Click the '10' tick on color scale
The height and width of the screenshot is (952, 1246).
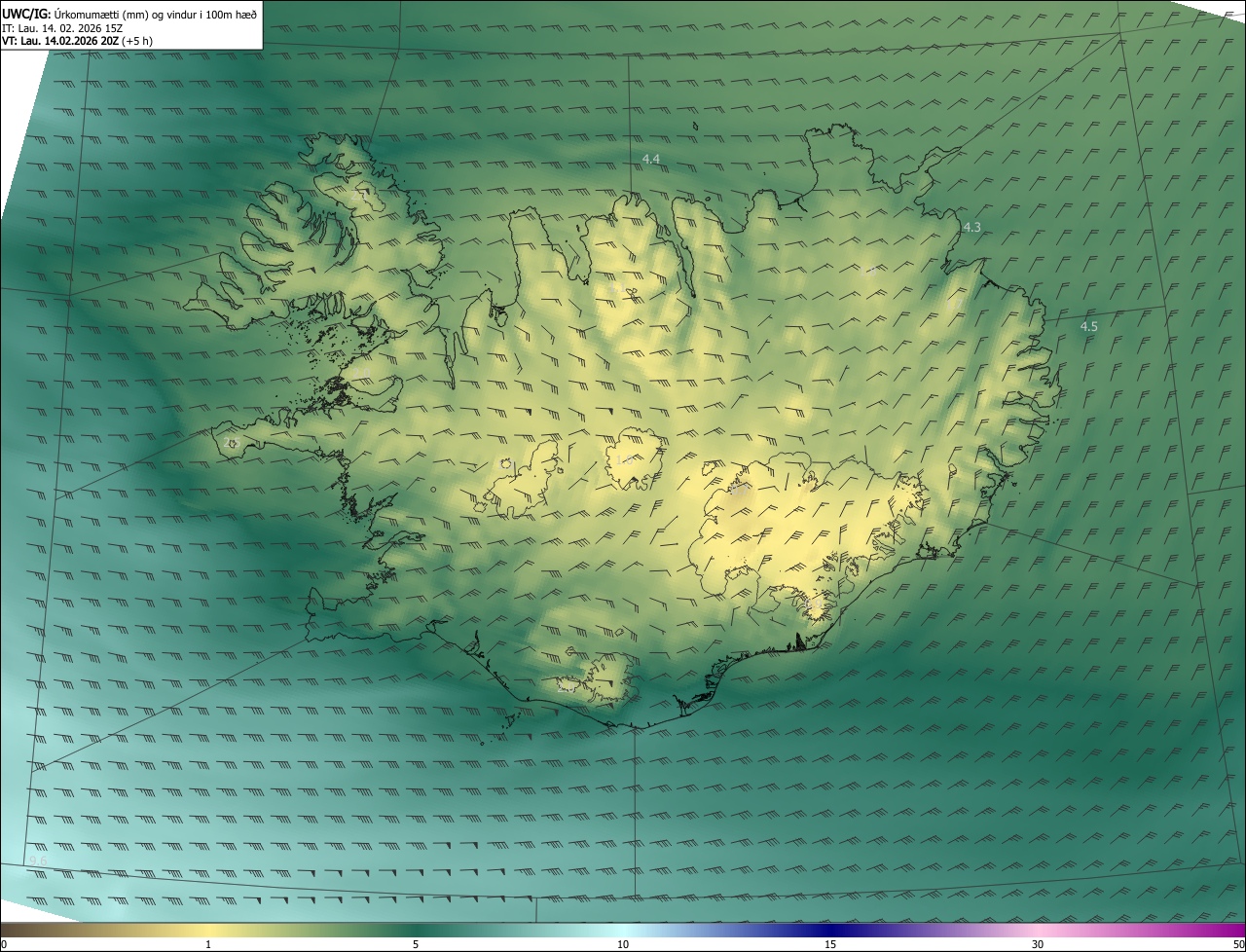(623, 944)
